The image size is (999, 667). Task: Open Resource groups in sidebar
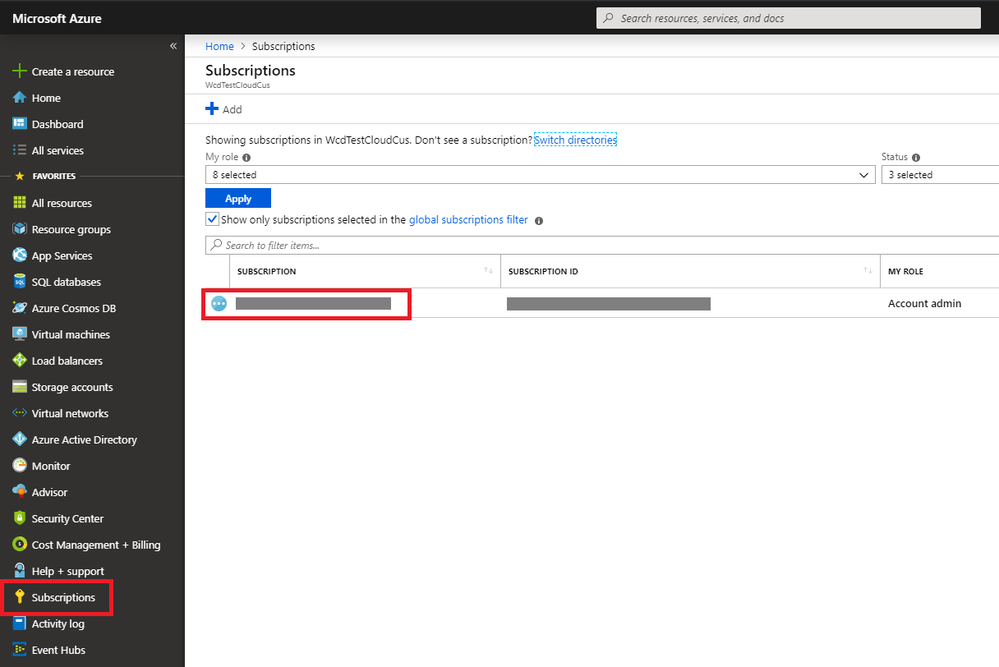(x=71, y=229)
